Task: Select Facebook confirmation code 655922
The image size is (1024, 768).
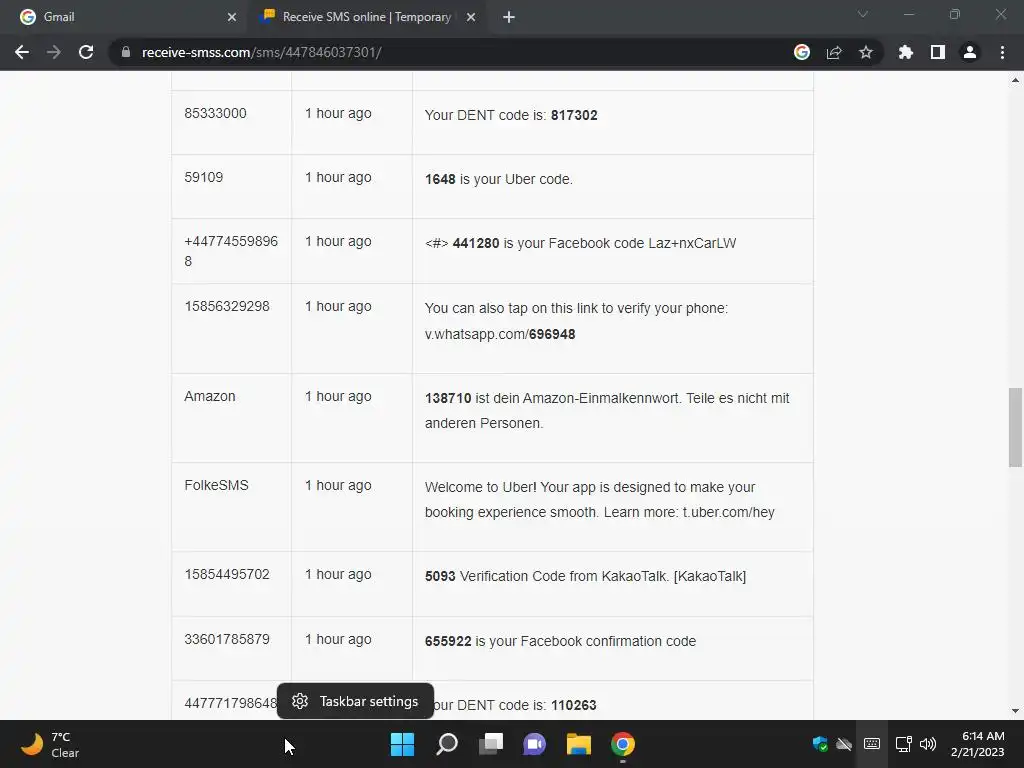Action: pos(448,641)
